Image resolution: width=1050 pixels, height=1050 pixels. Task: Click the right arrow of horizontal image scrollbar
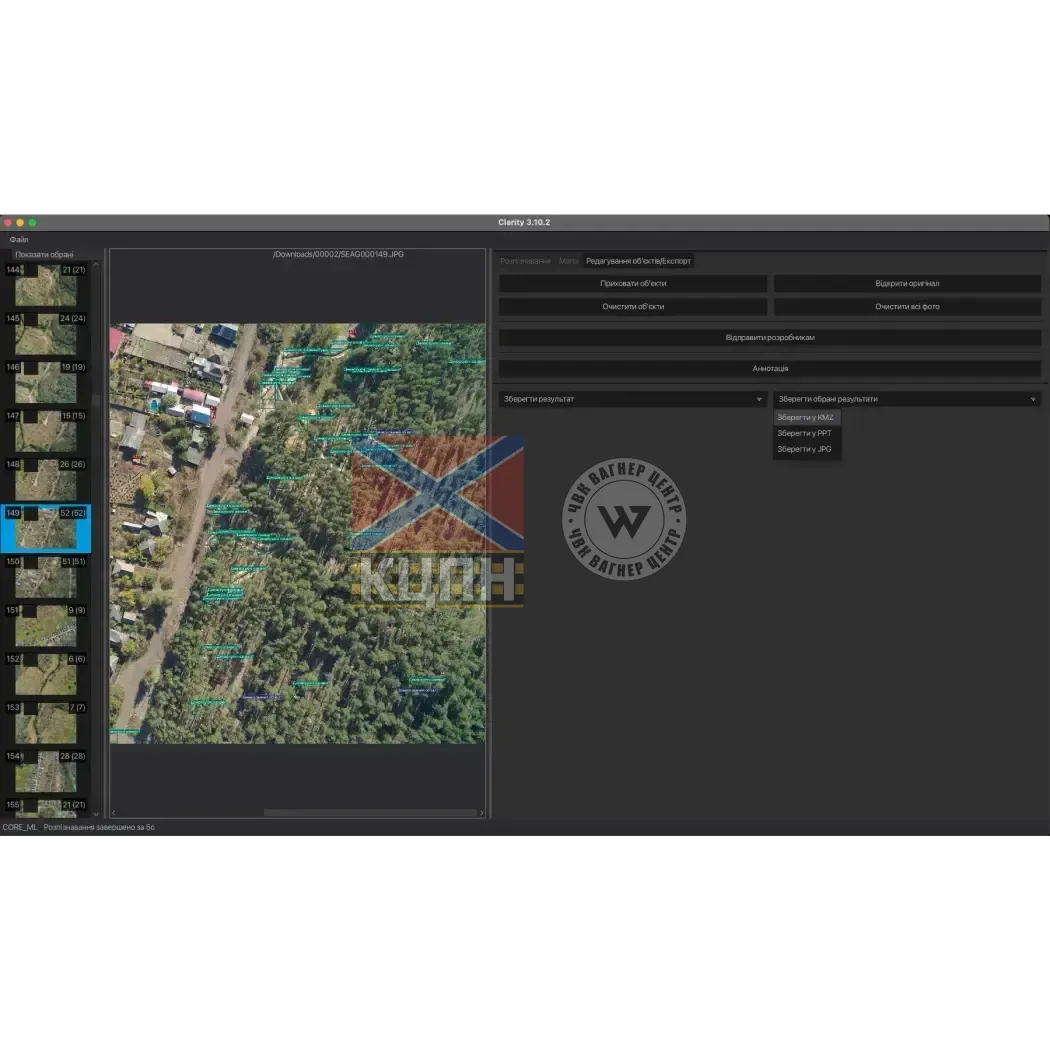click(482, 813)
